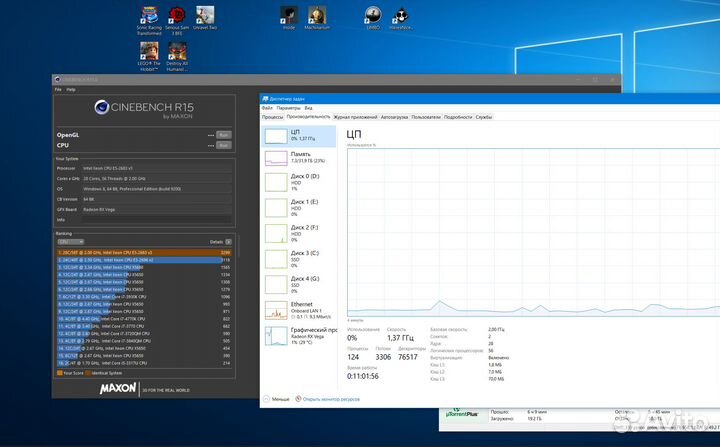720x447 pixels.
Task: Select the Память performance item
Action: point(299,158)
